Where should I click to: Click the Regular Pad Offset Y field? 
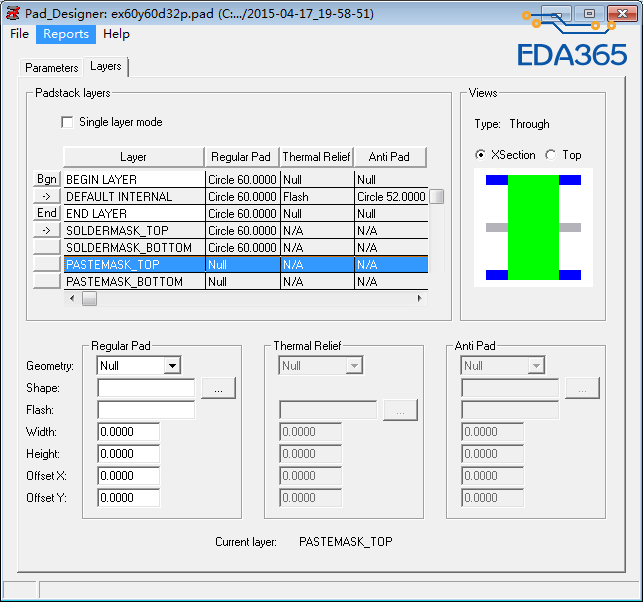(128, 498)
